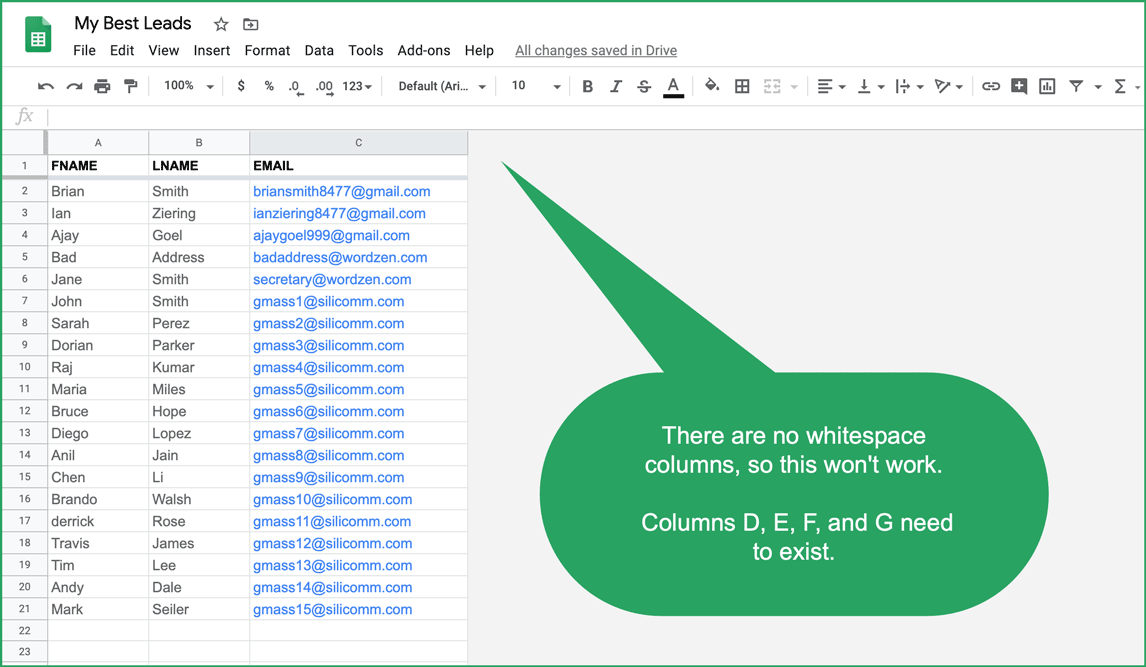This screenshot has height=667, width=1146.
Task: Click the Undo icon in toolbar
Action: 46,87
